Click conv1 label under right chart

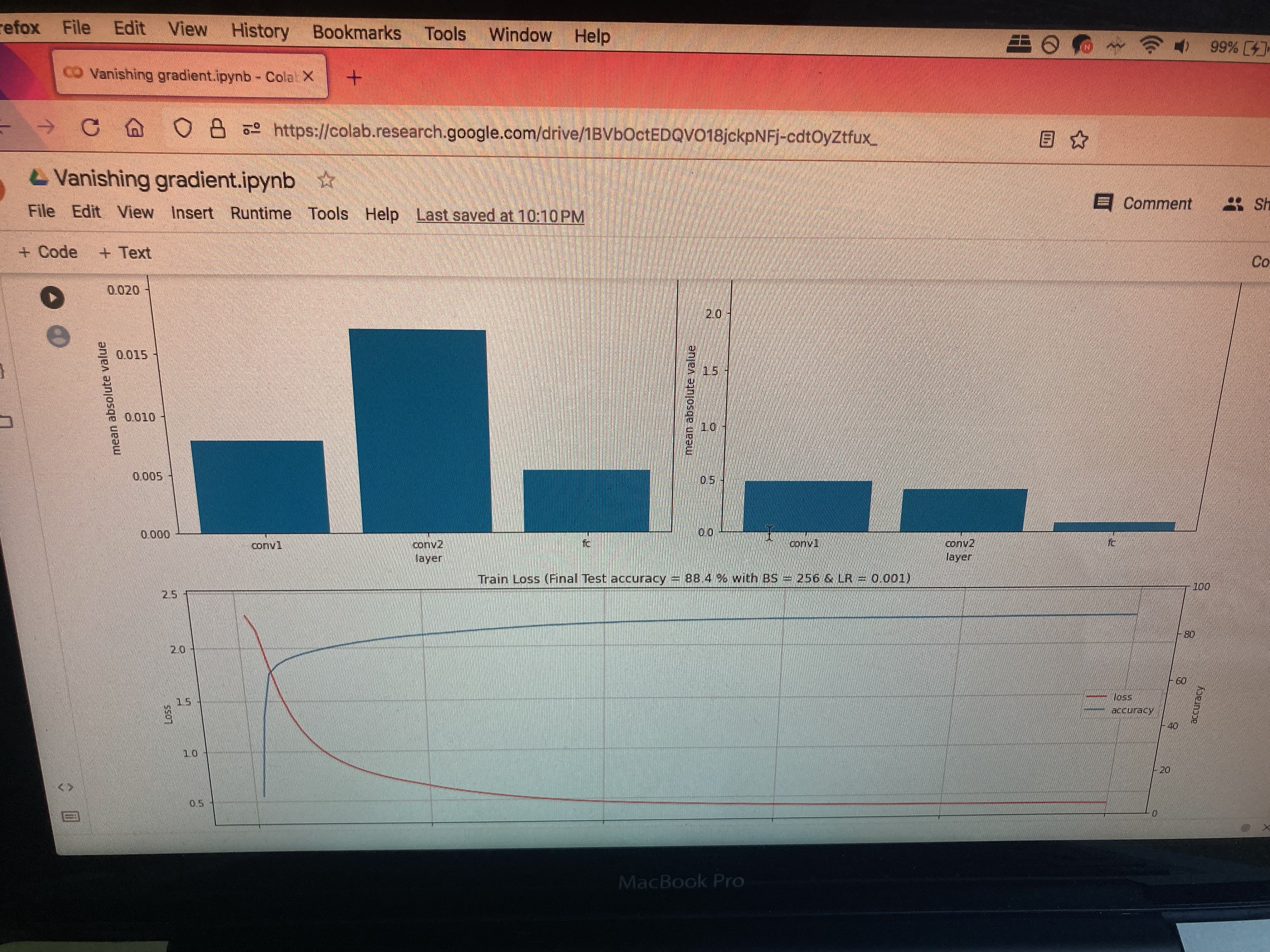804,543
